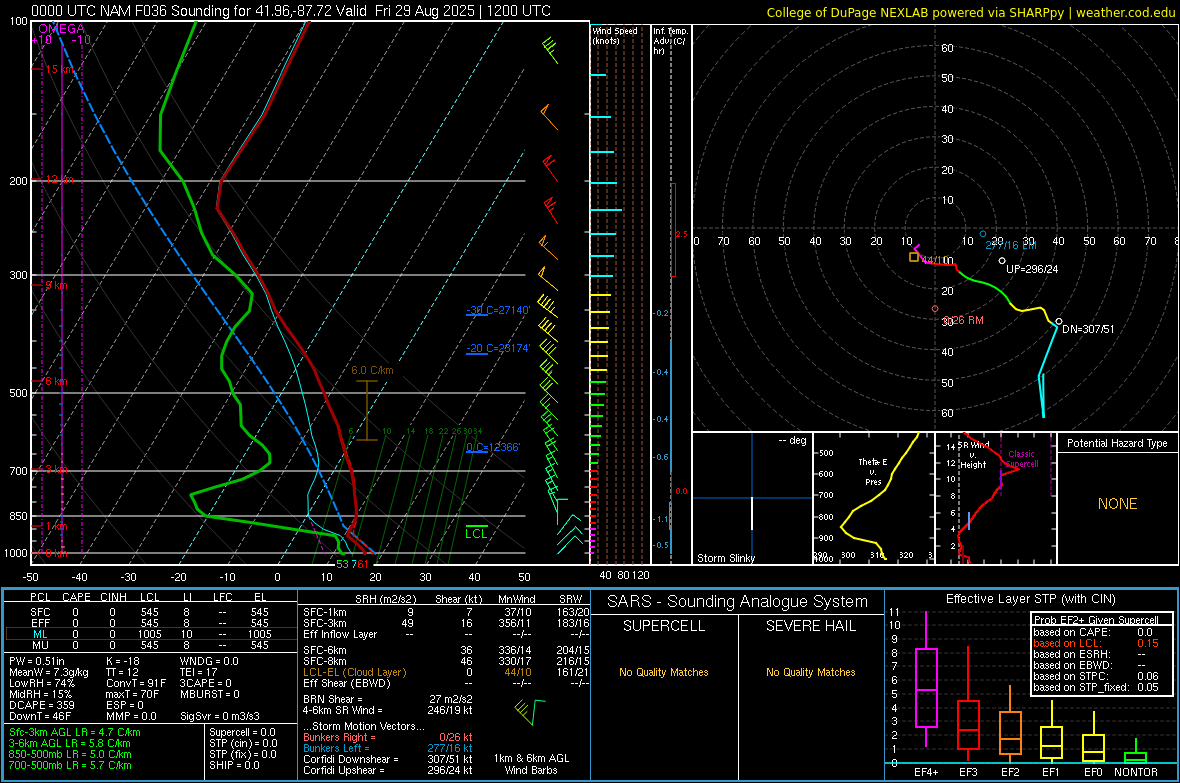Click the SUPERCELL column header
Viewport: 1180px width, 783px height.
click(664, 626)
